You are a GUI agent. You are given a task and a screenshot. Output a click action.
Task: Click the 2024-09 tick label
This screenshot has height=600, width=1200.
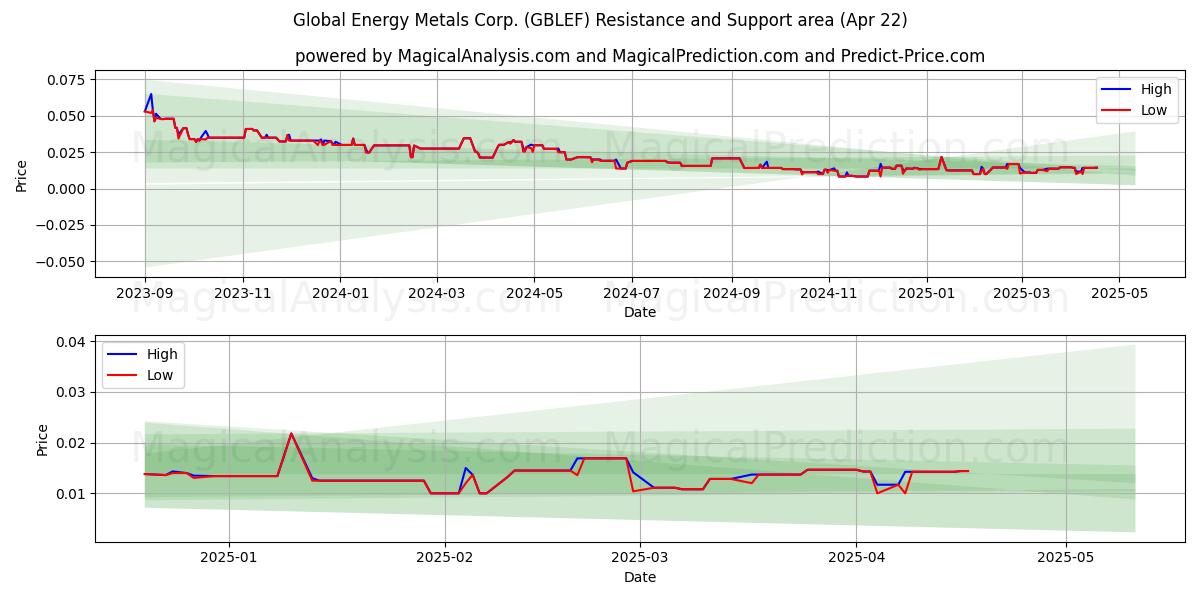tap(731, 293)
